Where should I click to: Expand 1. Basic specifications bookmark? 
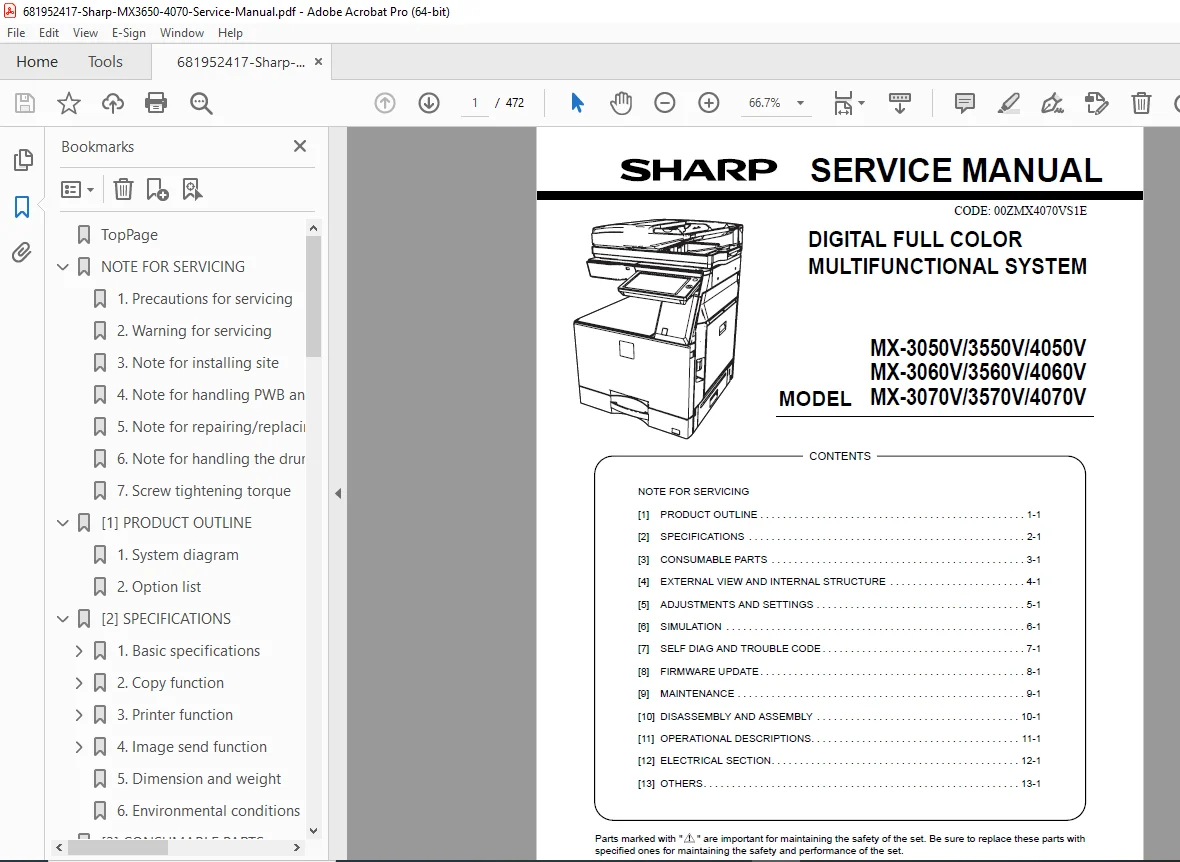pos(79,650)
